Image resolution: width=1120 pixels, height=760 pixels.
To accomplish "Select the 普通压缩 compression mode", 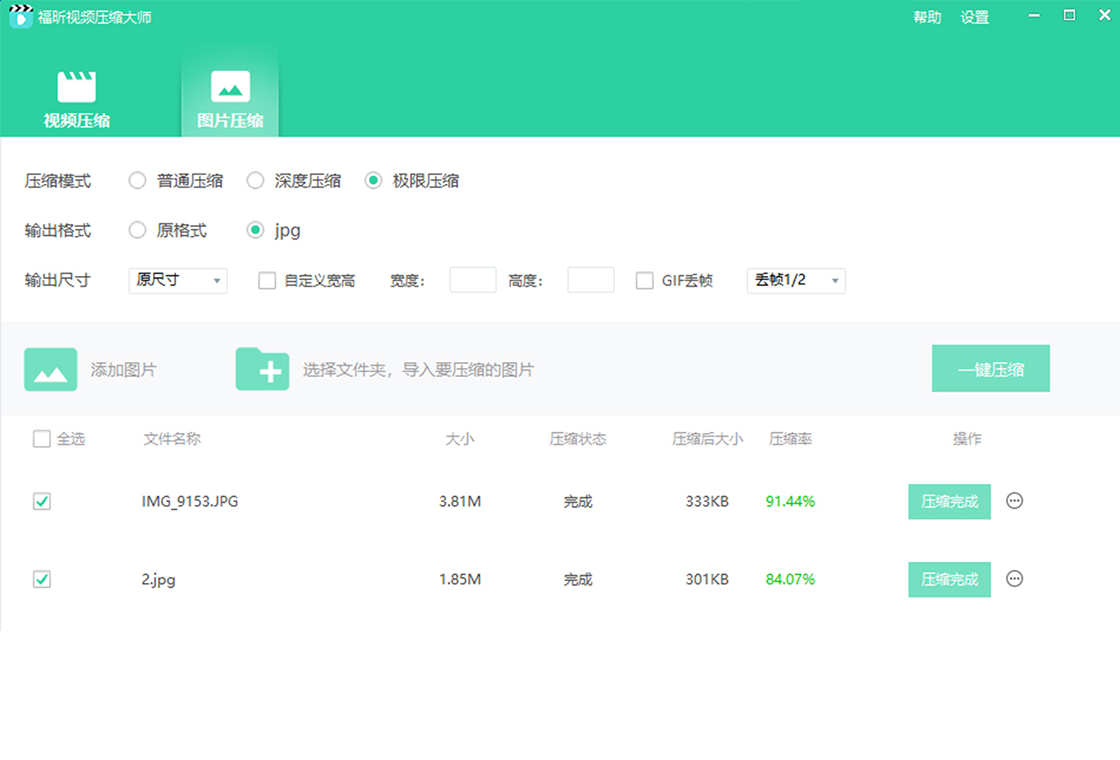I will (137, 181).
